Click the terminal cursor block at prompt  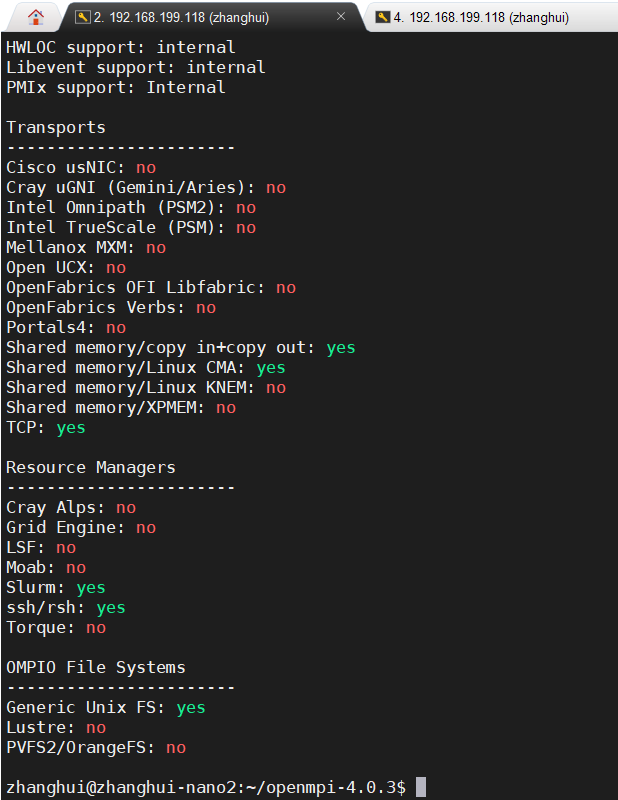click(x=421, y=787)
